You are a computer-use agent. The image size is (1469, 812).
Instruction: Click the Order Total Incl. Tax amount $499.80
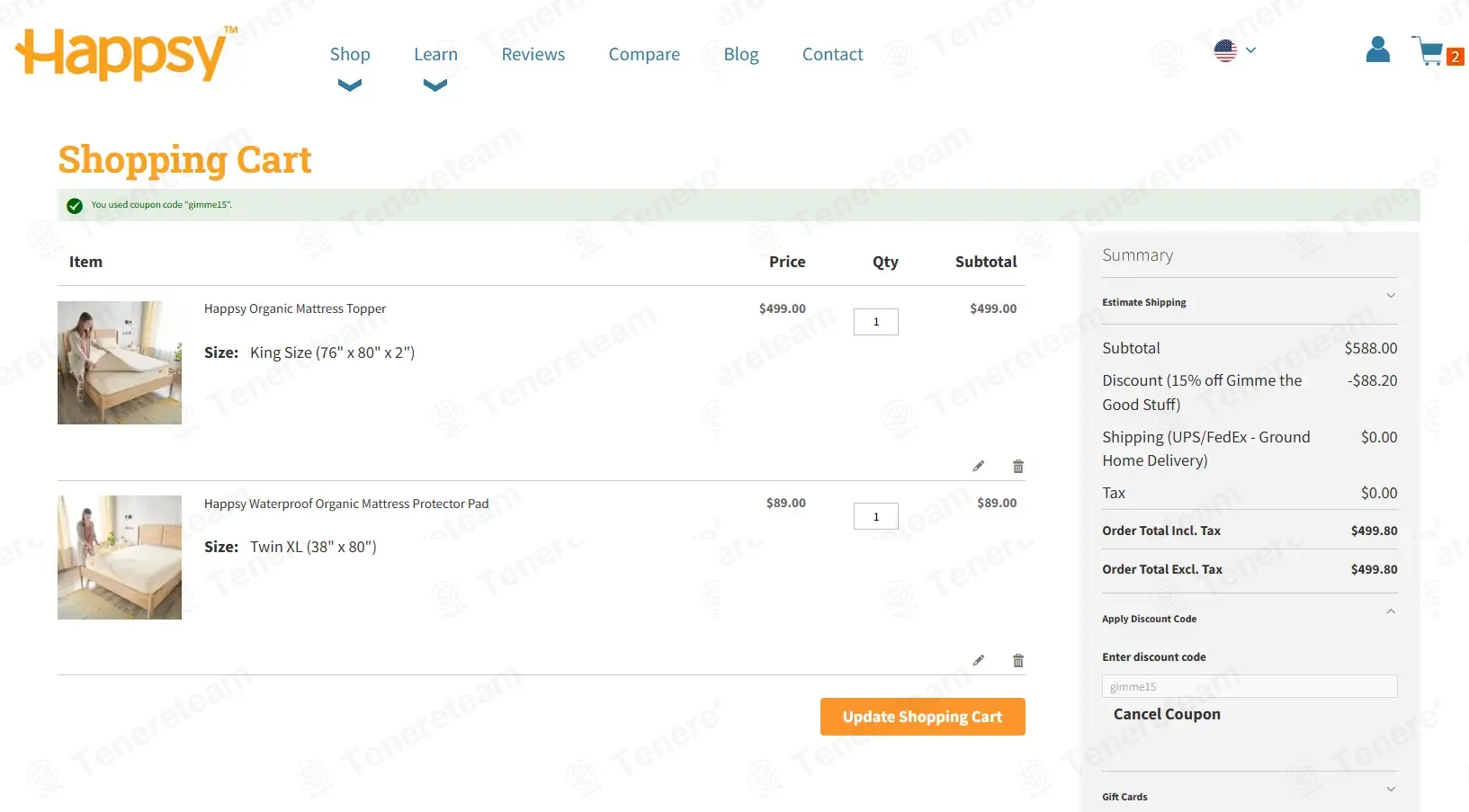click(1374, 531)
